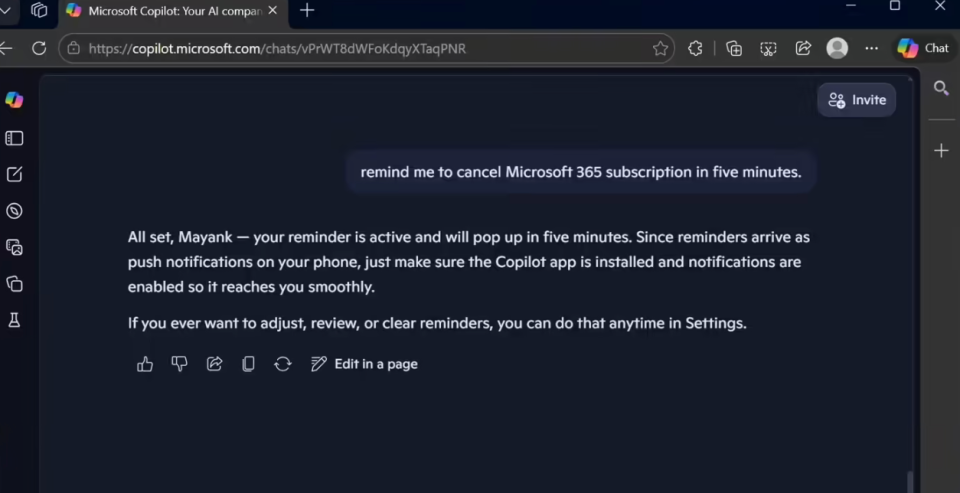Viewport: 960px width, 493px height.
Task: Regenerate the Copilot response
Action: click(x=283, y=364)
